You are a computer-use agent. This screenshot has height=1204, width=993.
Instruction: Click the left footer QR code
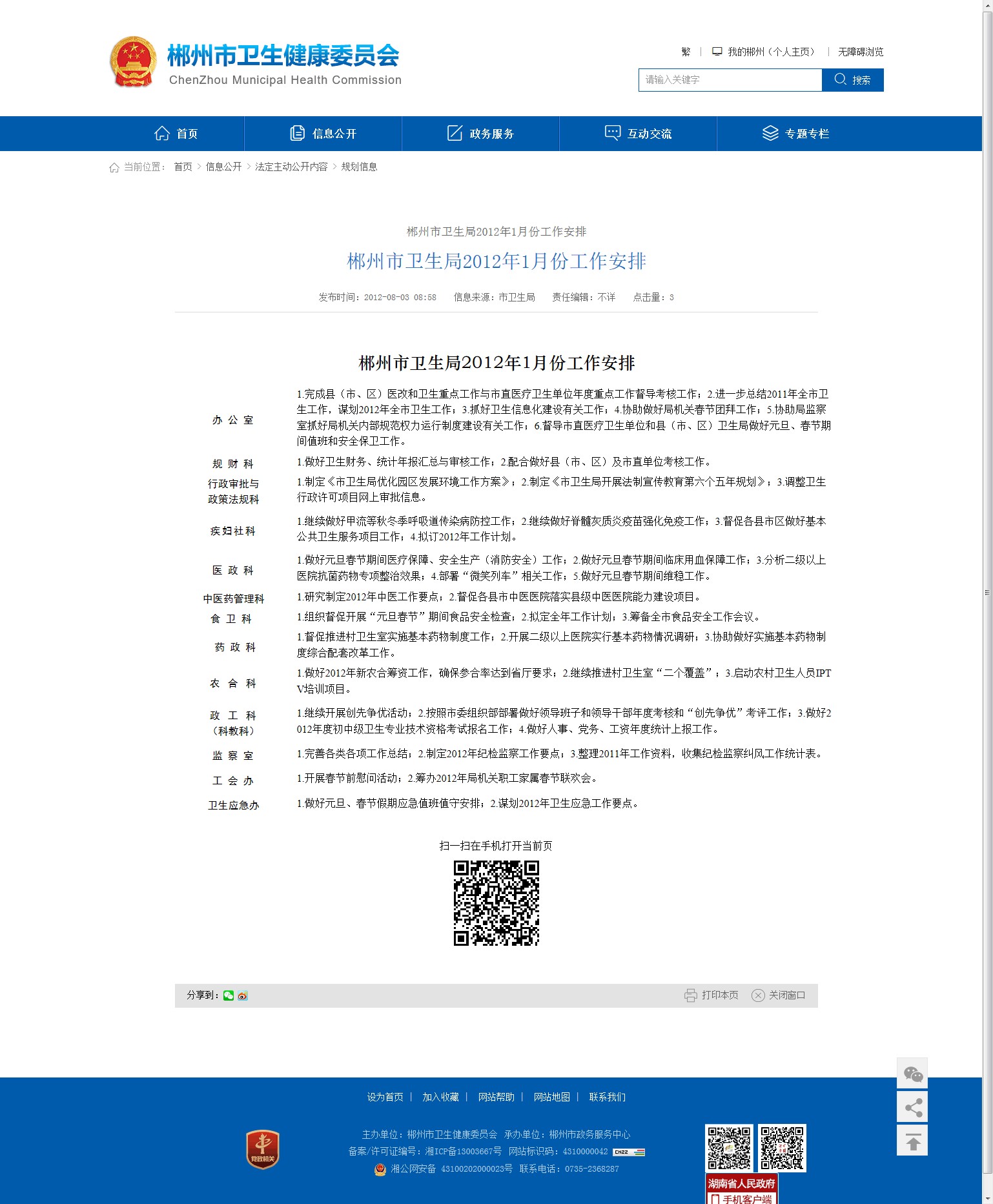(x=730, y=1148)
